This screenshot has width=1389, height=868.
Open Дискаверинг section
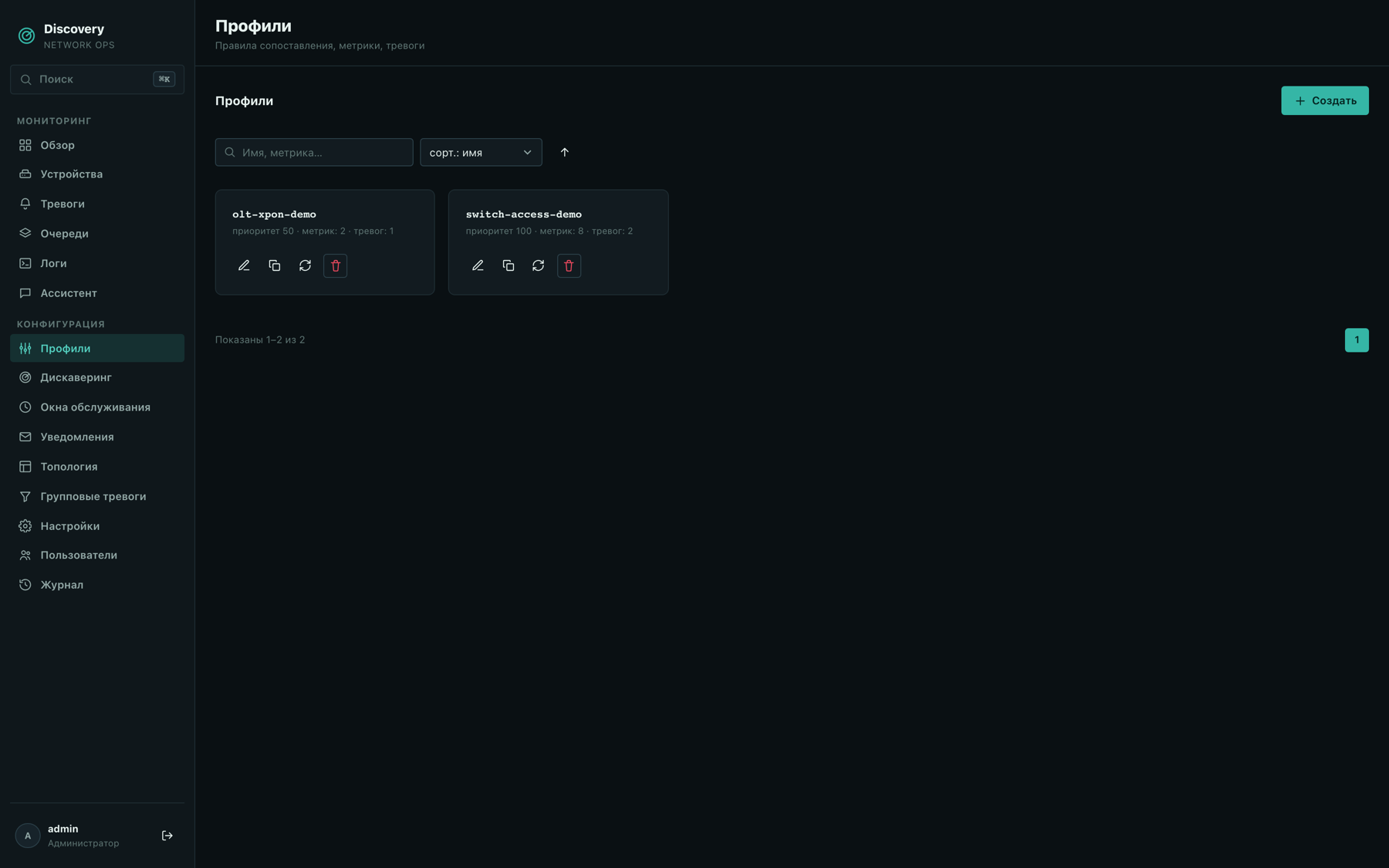coord(97,377)
